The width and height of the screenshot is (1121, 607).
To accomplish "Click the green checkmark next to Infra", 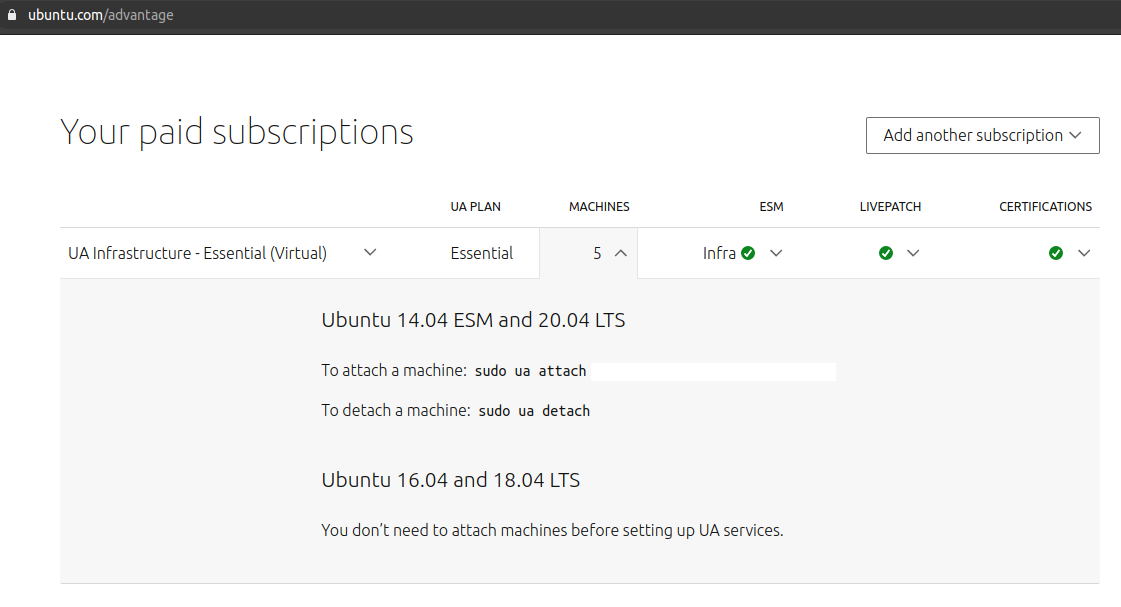I will (x=748, y=253).
